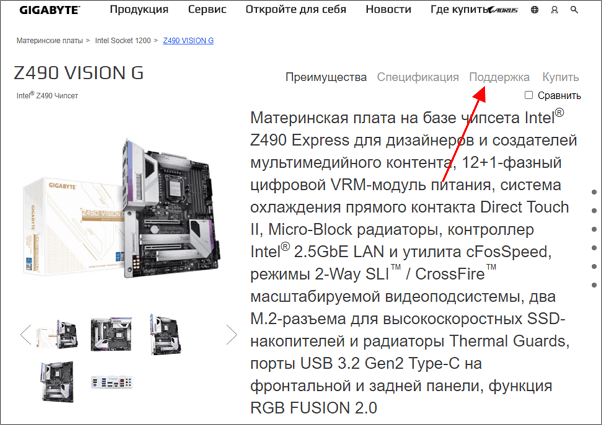Open the Сервис menu
The image size is (602, 425).
click(x=207, y=9)
